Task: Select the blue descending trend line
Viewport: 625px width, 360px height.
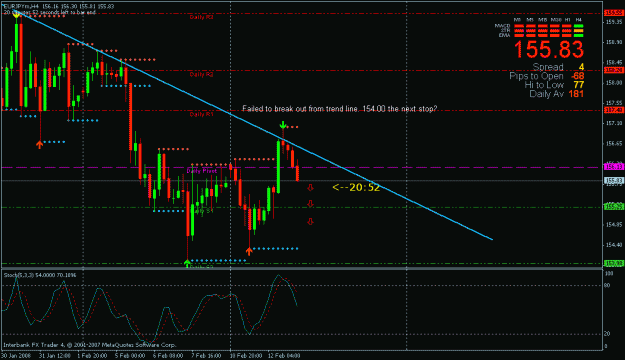Action: coord(255,127)
